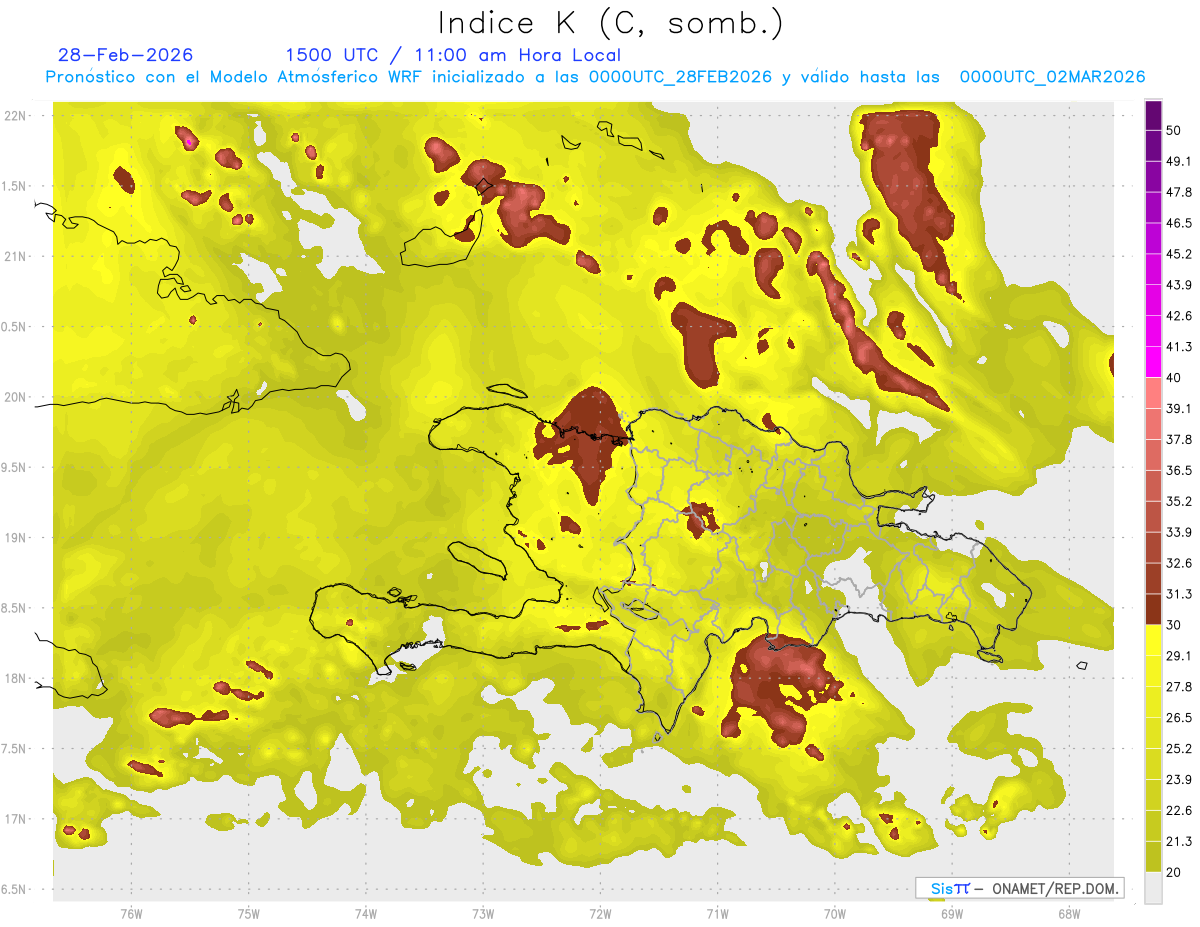The image size is (1200, 927).
Task: Click the colorbar label "37.8"
Action: (1179, 439)
